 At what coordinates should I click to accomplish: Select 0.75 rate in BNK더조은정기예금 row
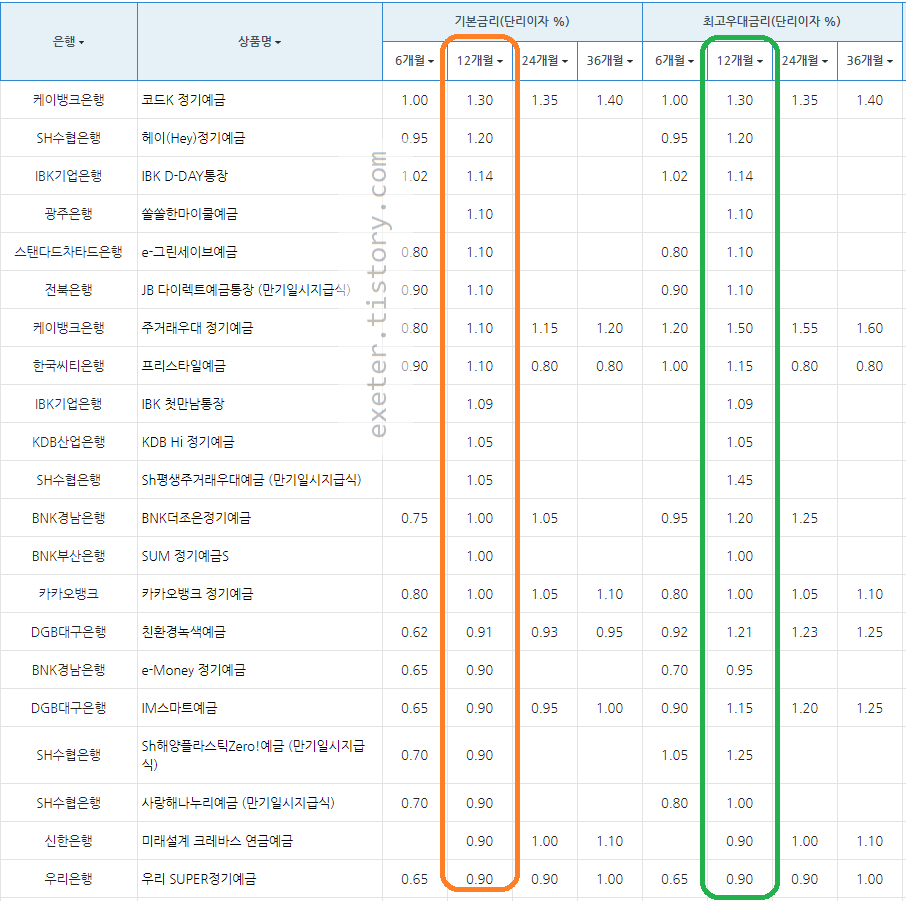414,518
